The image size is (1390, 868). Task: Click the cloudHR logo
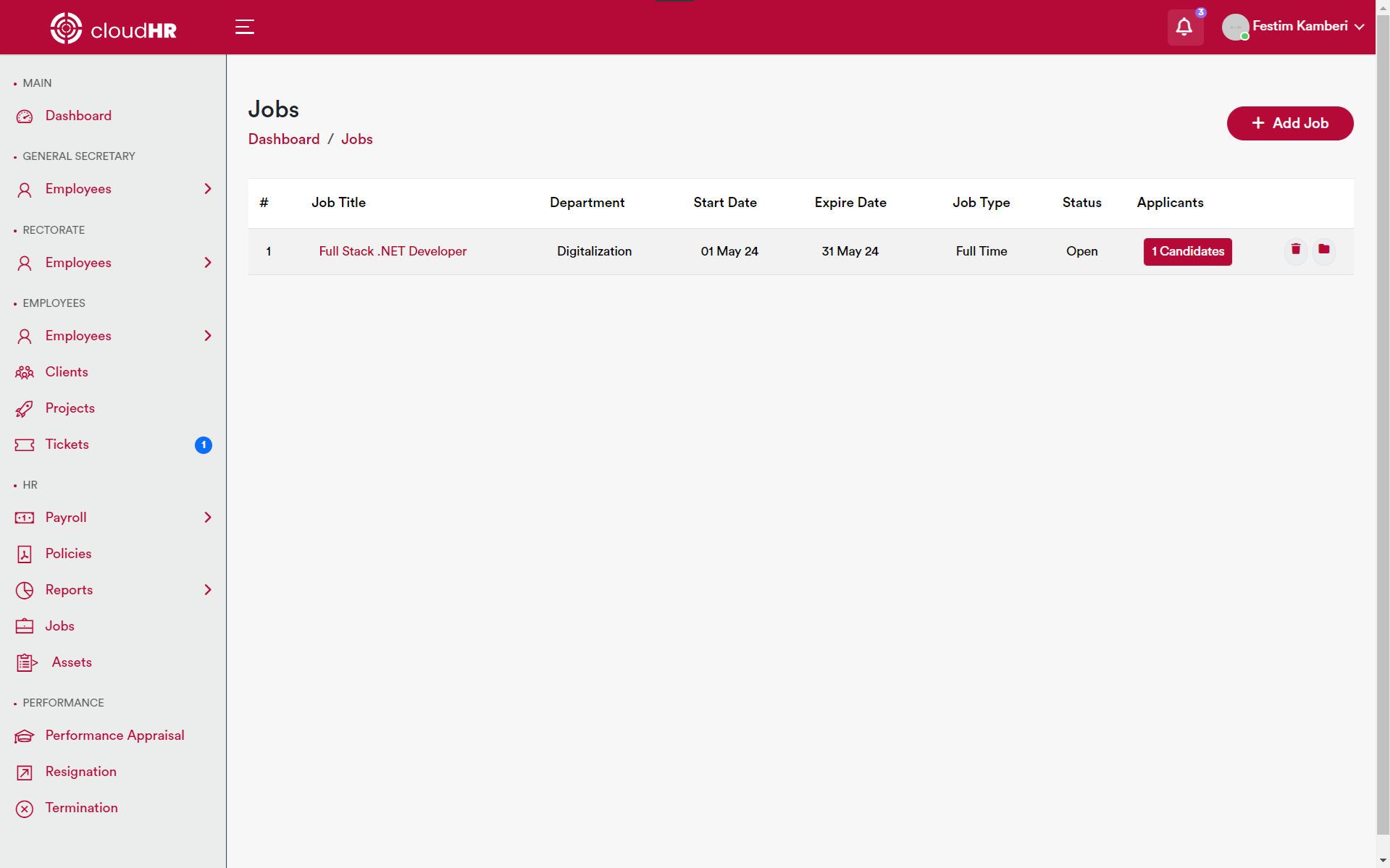[x=114, y=29]
